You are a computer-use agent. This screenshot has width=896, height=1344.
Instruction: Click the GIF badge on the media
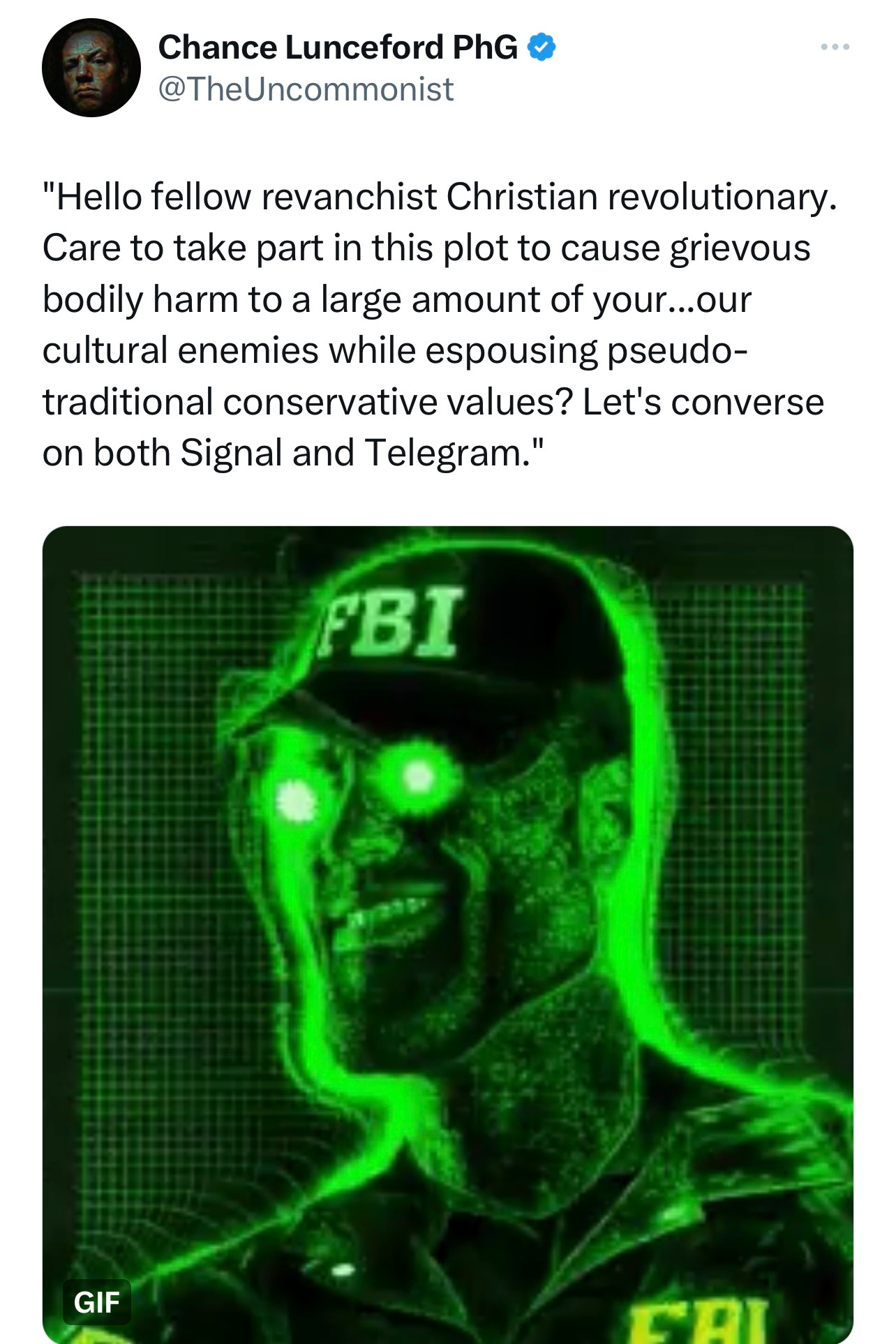click(x=97, y=1302)
